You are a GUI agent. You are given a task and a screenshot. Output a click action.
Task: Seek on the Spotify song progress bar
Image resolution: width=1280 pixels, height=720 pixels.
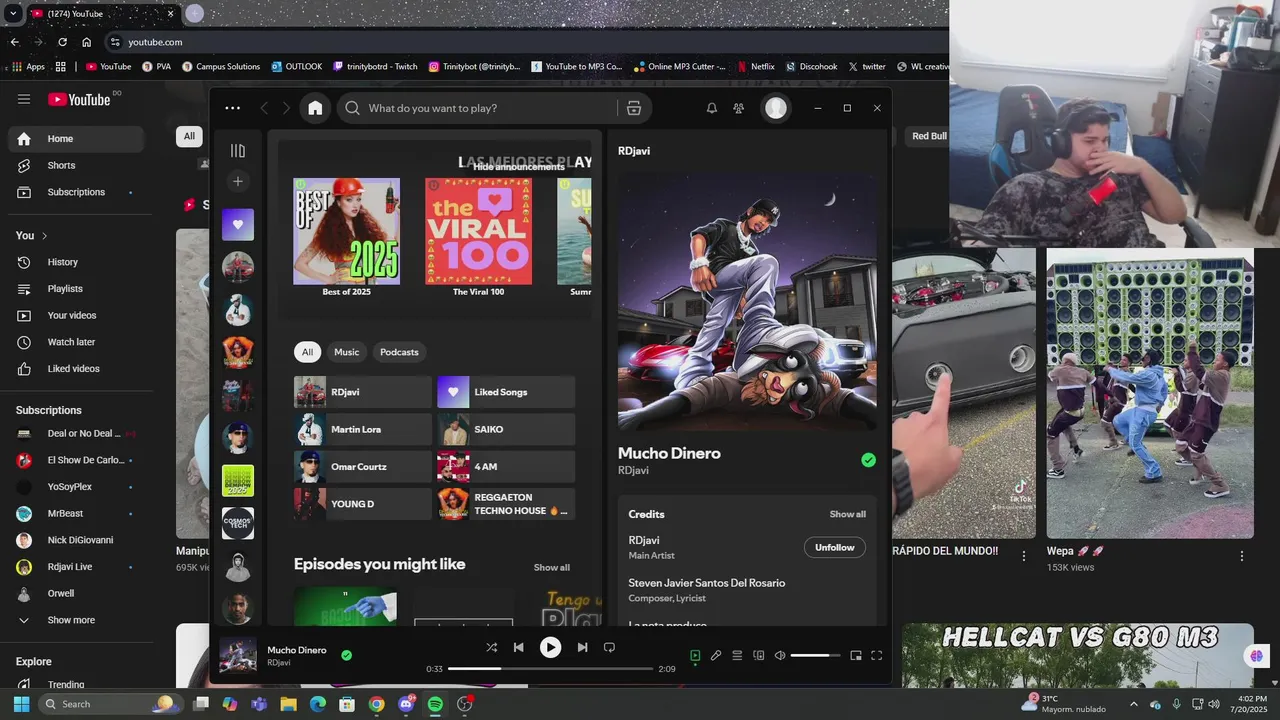[550, 668]
